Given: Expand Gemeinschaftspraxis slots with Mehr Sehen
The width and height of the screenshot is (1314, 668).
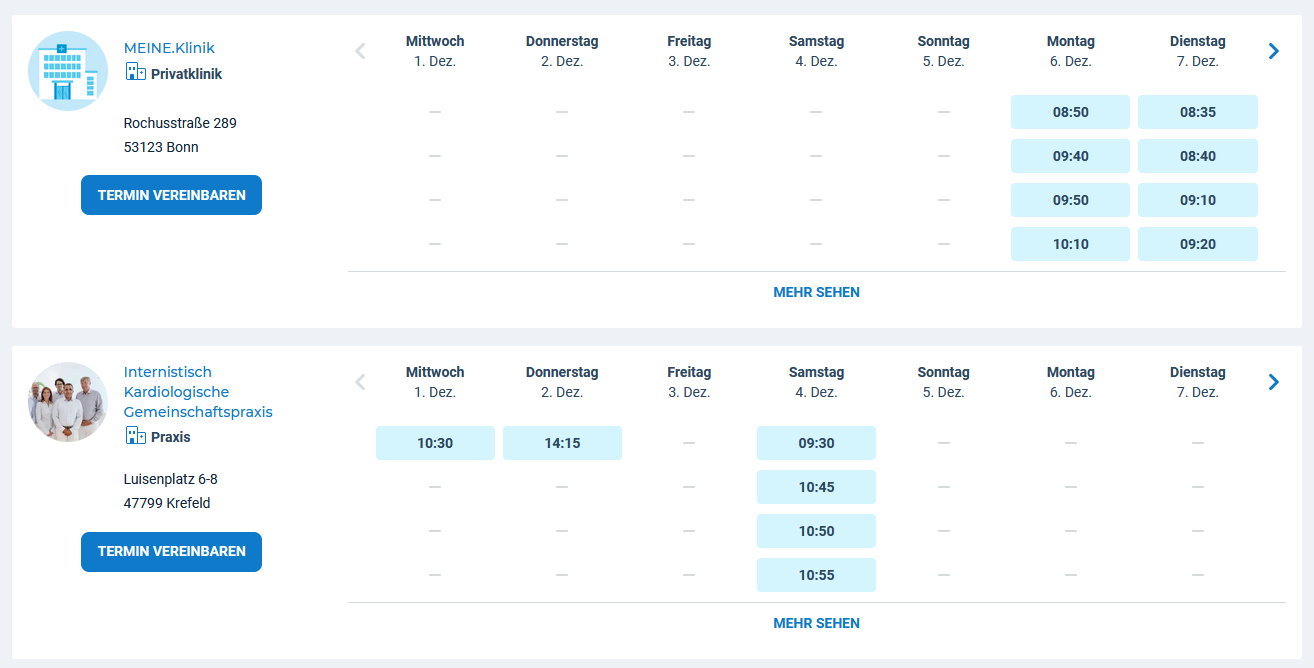Looking at the screenshot, I should coord(816,623).
